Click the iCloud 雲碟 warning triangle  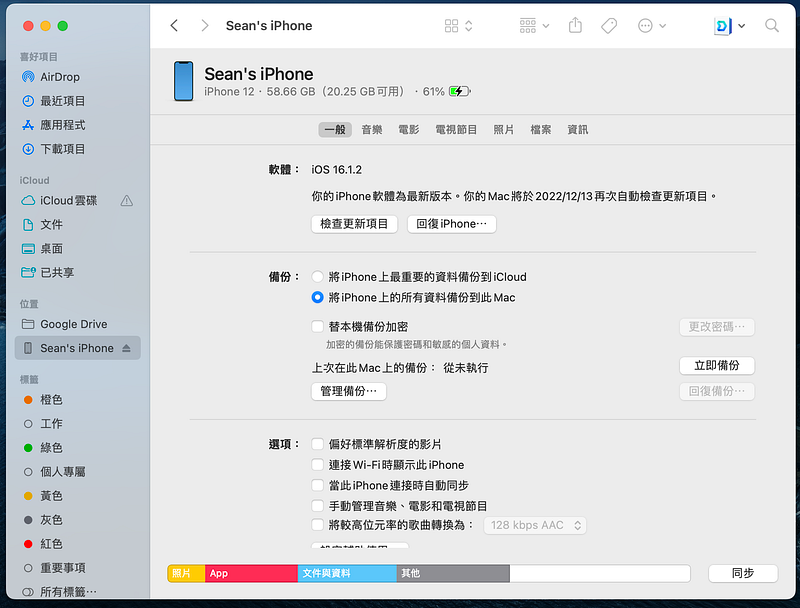pos(127,201)
